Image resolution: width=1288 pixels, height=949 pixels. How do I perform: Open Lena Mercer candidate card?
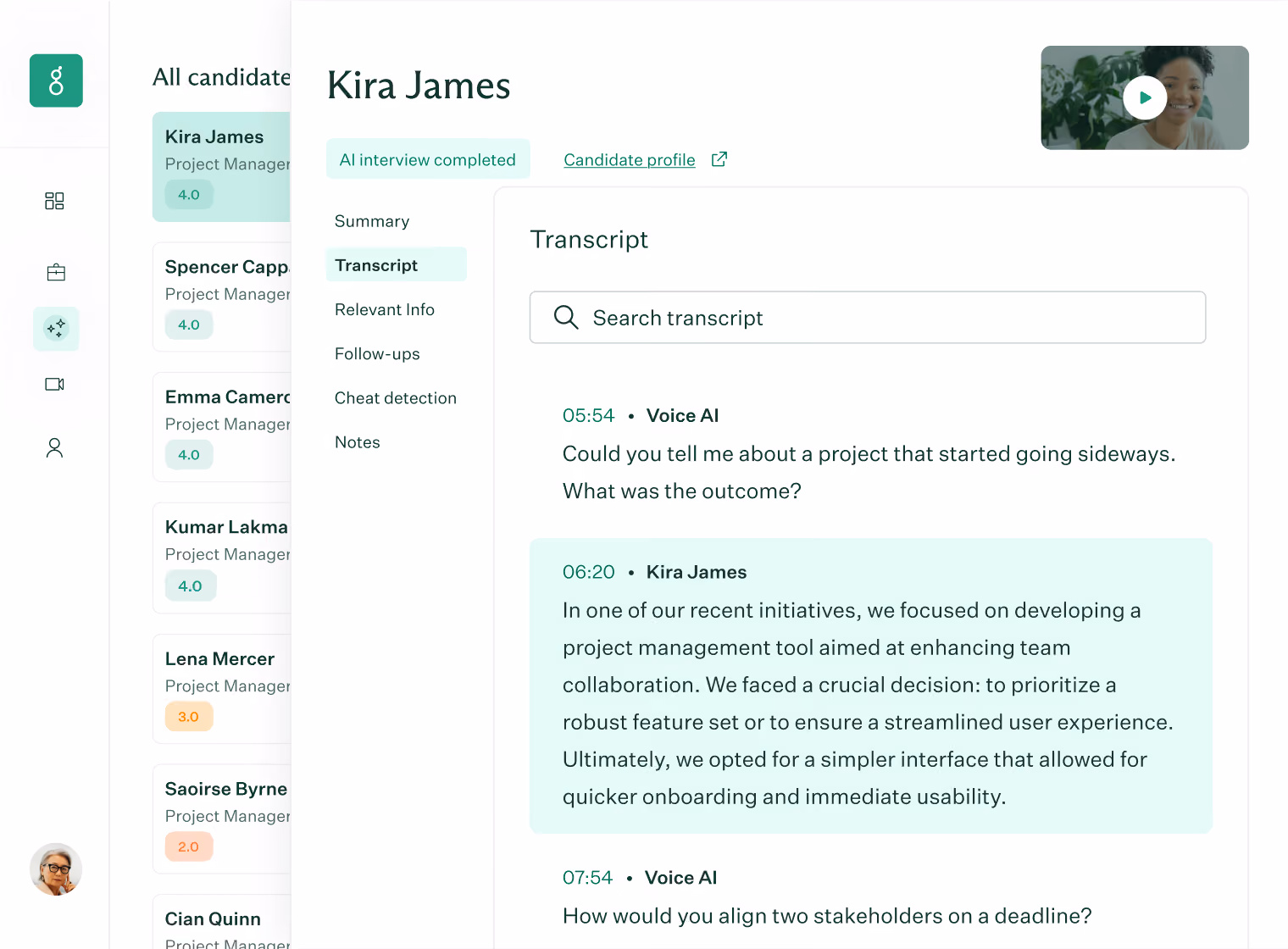coord(222,689)
